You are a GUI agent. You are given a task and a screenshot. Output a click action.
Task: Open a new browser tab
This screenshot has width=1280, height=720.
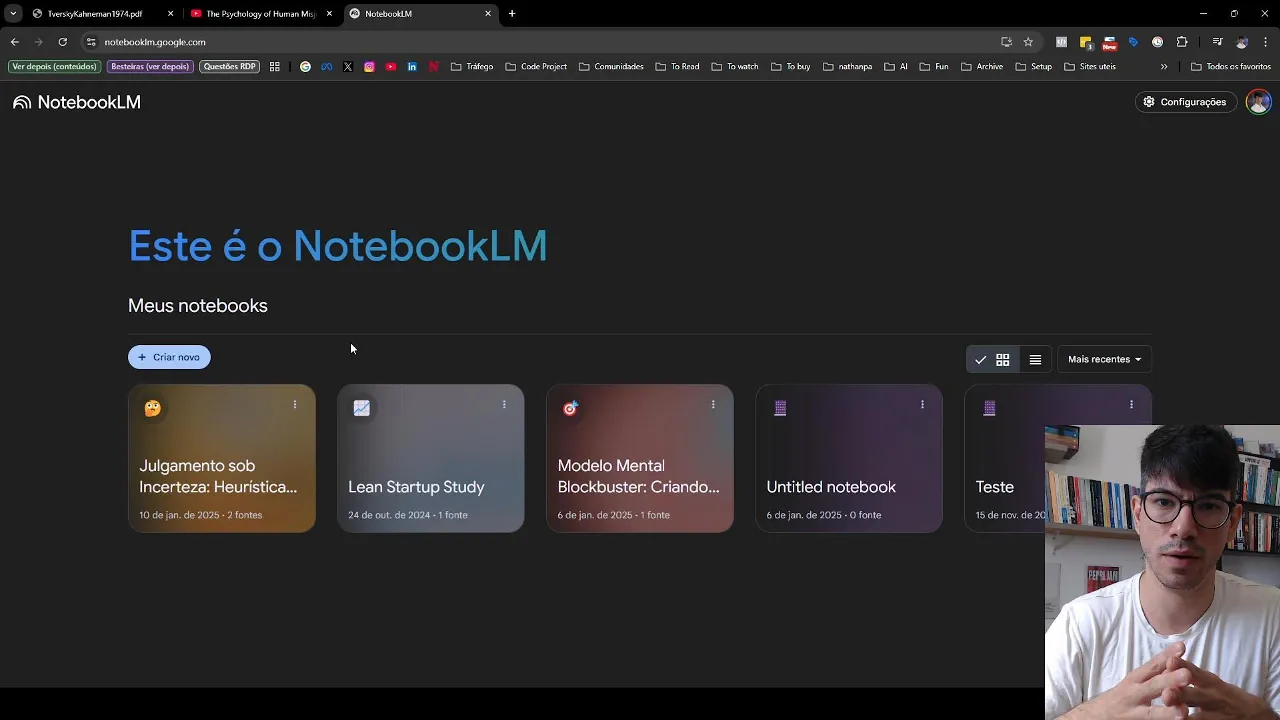click(512, 14)
